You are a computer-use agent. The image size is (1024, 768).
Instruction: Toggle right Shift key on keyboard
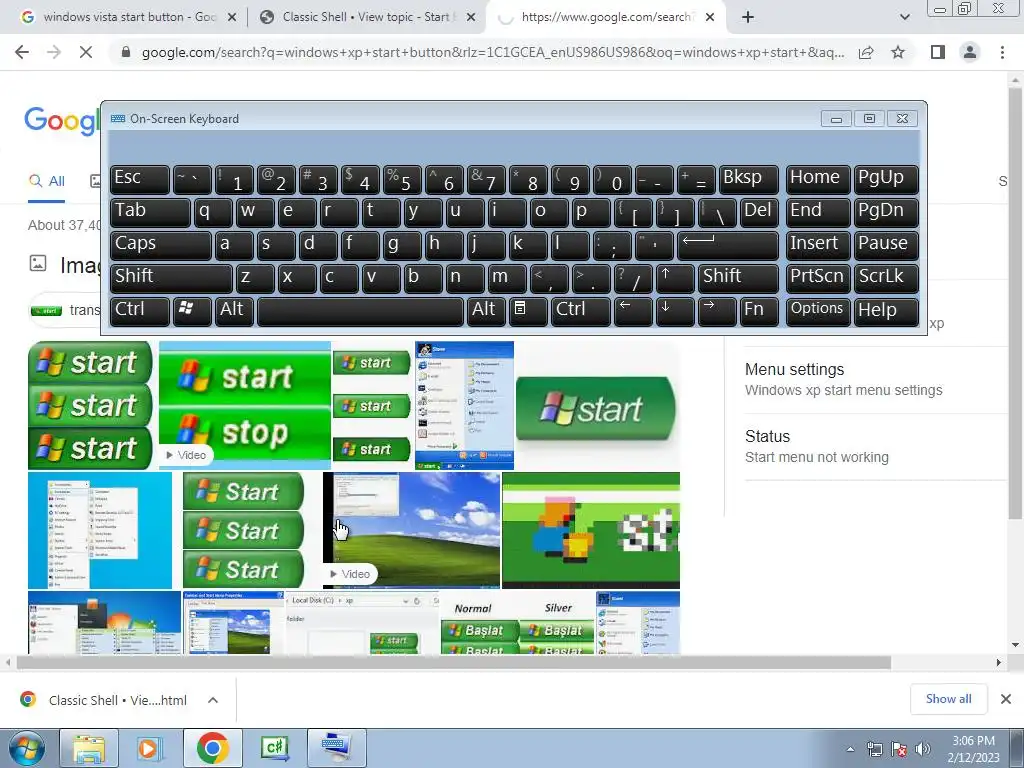(x=738, y=278)
